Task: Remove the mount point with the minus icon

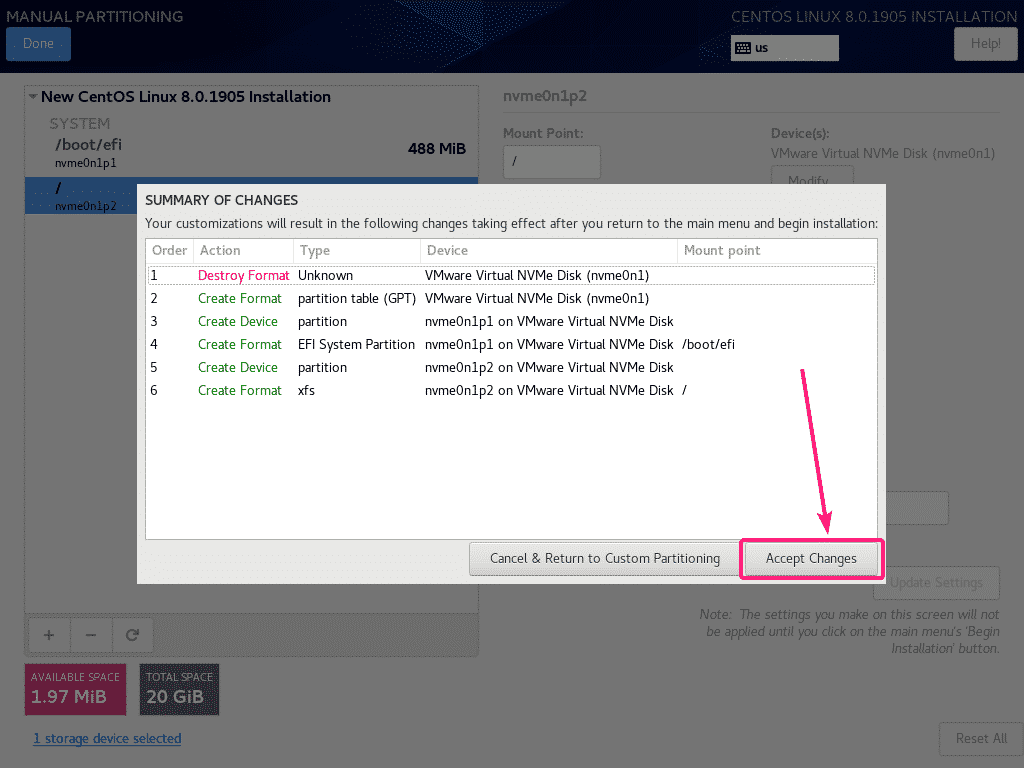Action: point(91,635)
